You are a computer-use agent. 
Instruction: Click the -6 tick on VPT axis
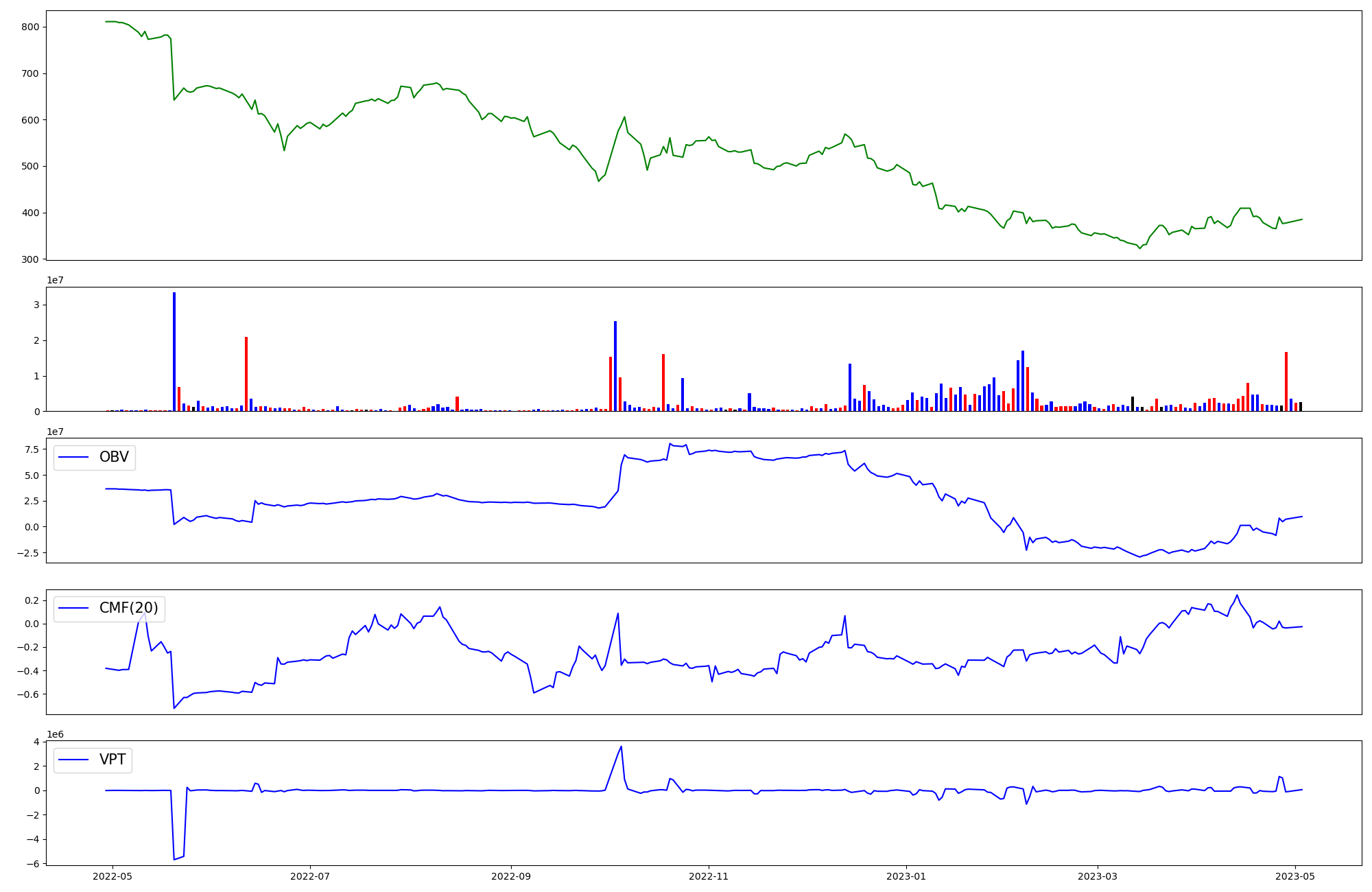coord(33,863)
